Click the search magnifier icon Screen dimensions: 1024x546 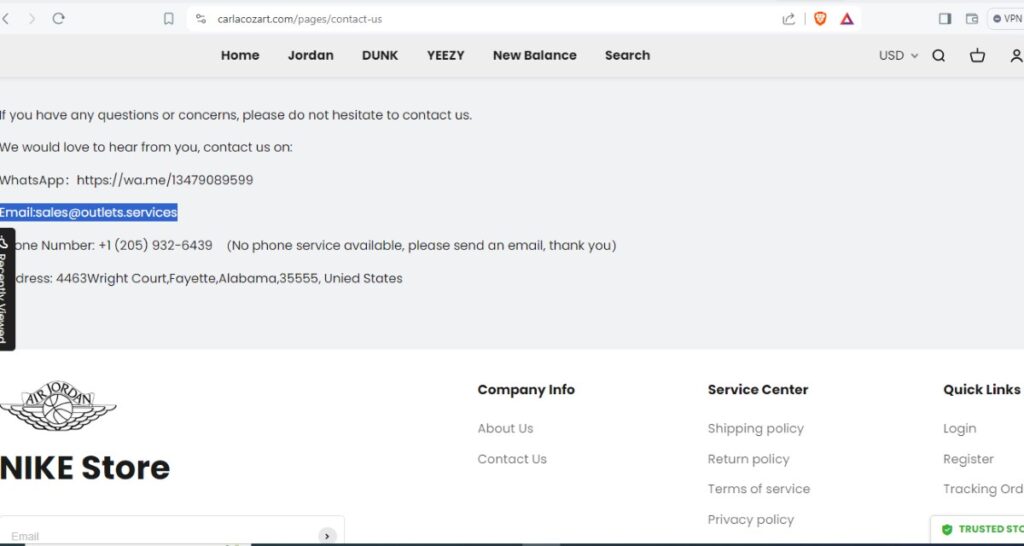coord(938,56)
